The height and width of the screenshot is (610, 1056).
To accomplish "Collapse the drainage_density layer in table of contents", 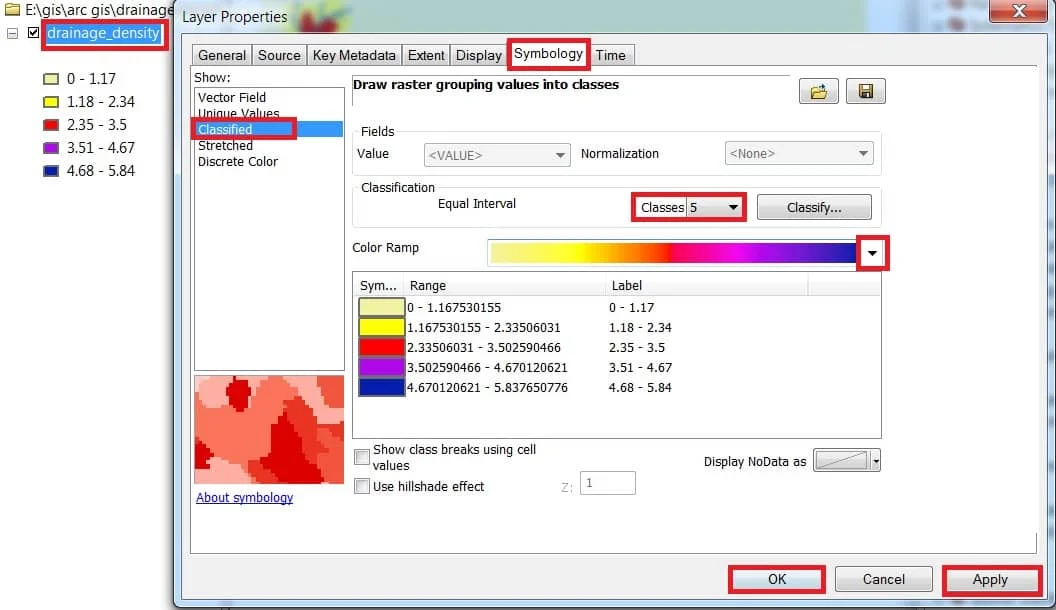I will (10, 32).
